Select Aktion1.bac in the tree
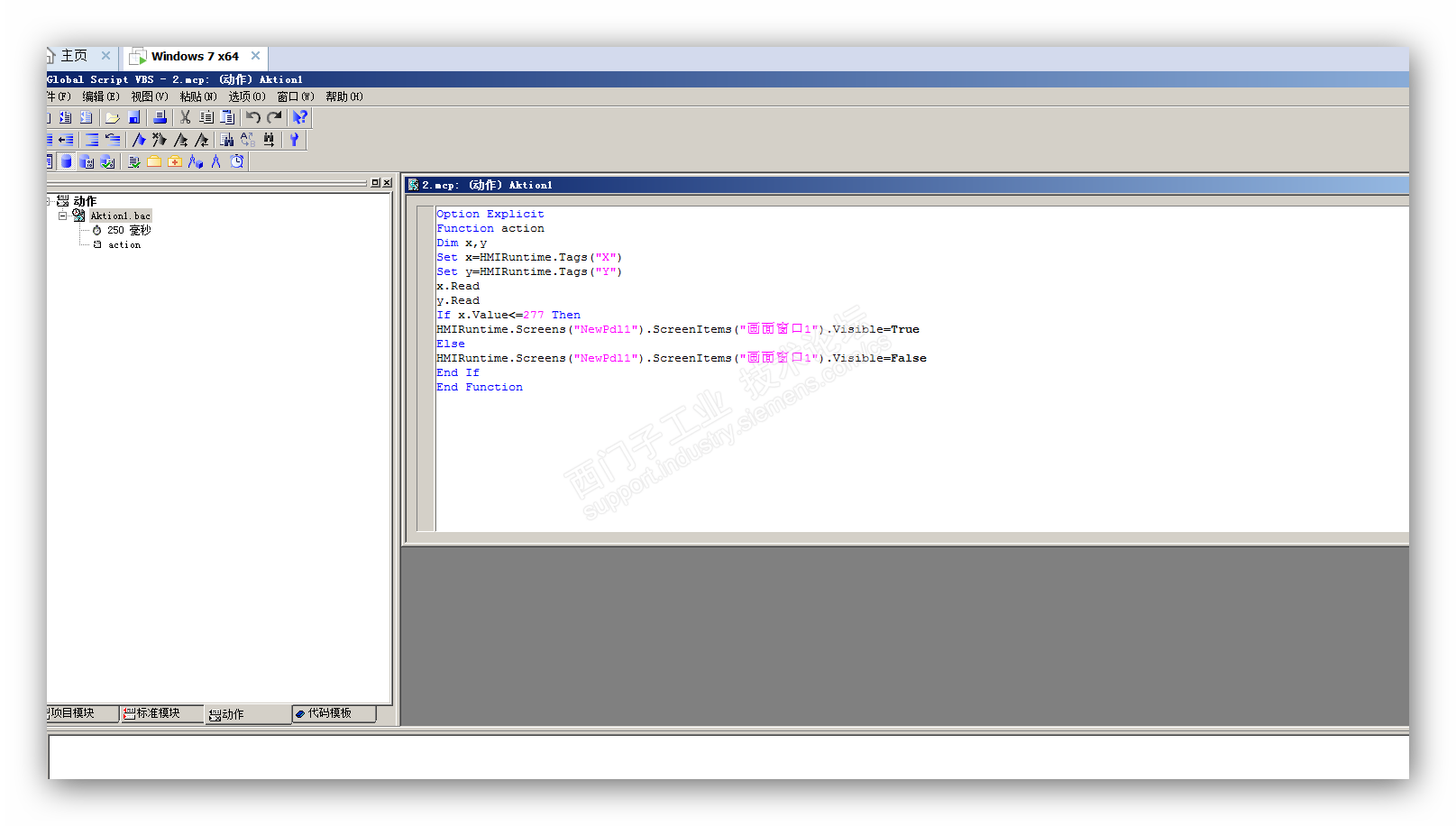This screenshot has width=1456, height=826. [120, 216]
